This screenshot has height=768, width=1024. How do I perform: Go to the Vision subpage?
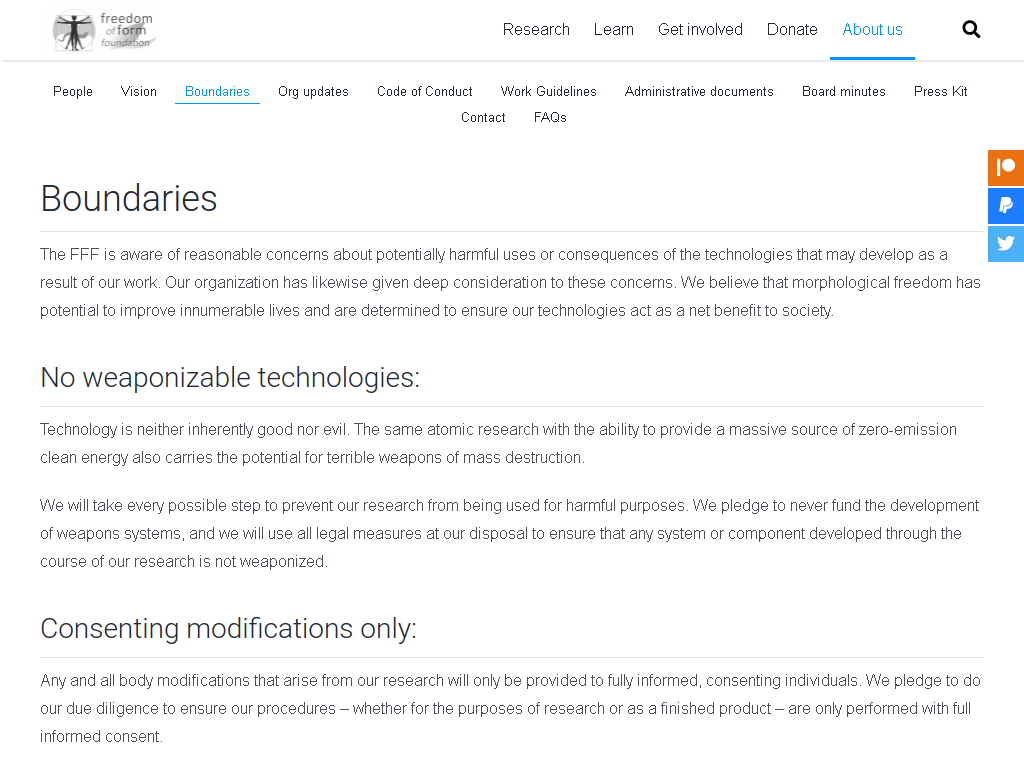[138, 91]
